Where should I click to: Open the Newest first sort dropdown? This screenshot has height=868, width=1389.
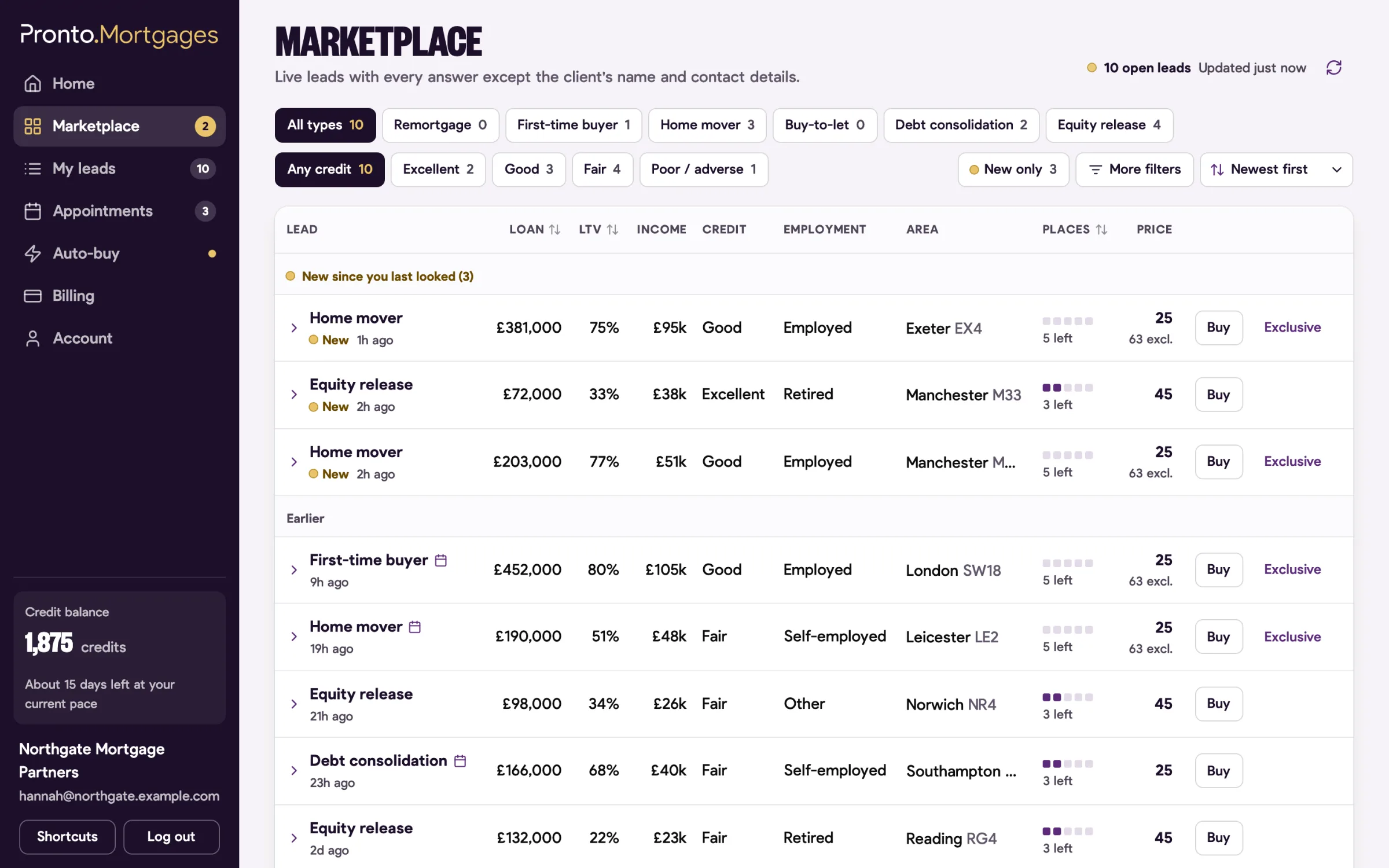coord(1276,170)
